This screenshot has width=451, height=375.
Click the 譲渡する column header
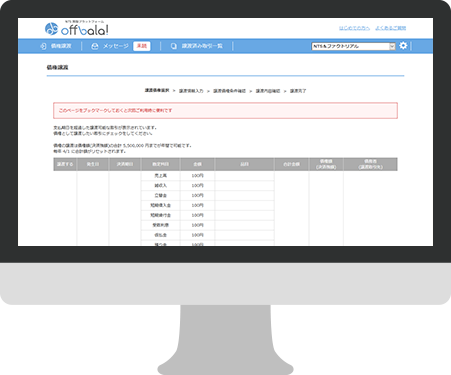click(65, 164)
